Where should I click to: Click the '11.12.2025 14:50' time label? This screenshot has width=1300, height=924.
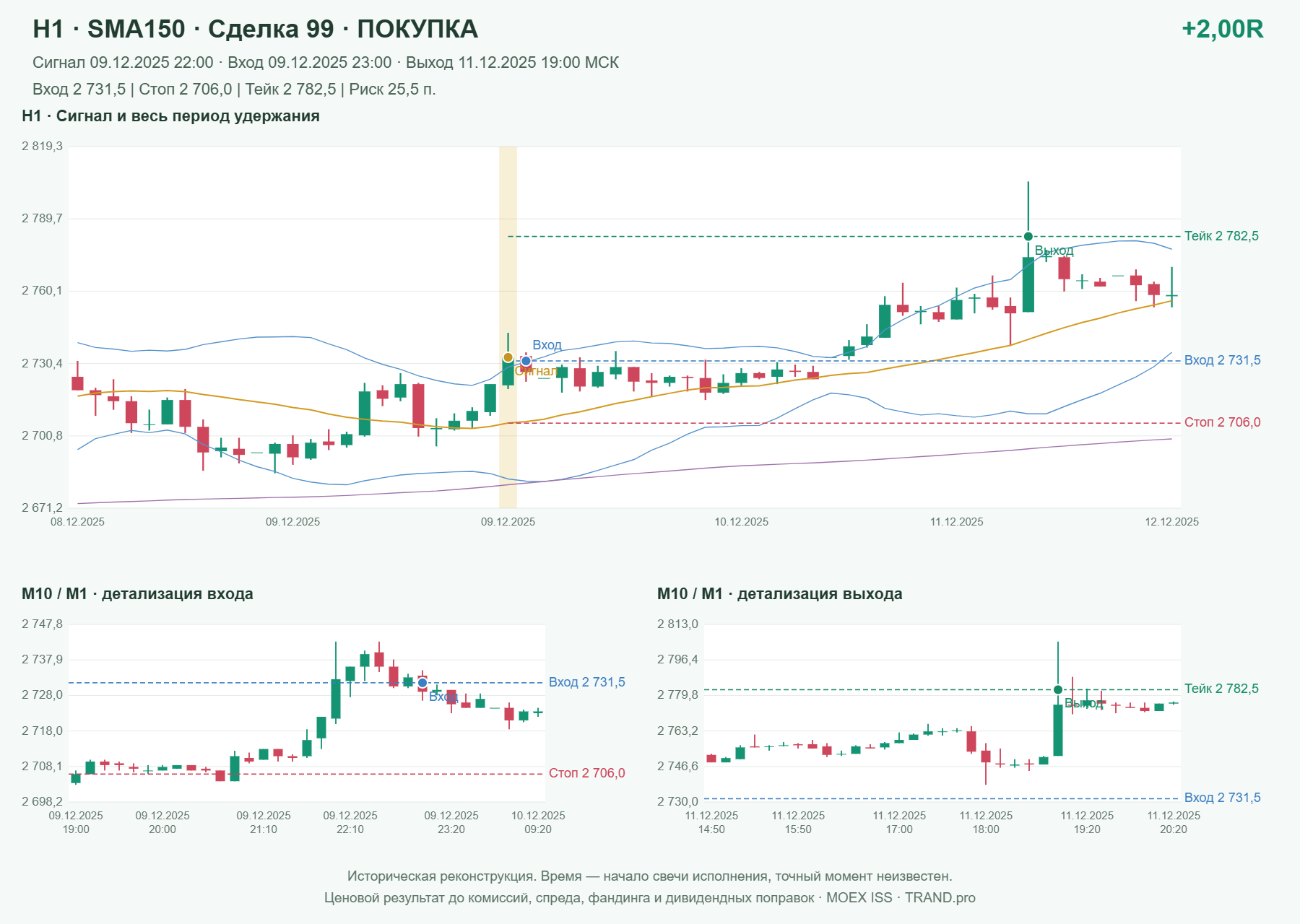(x=711, y=822)
